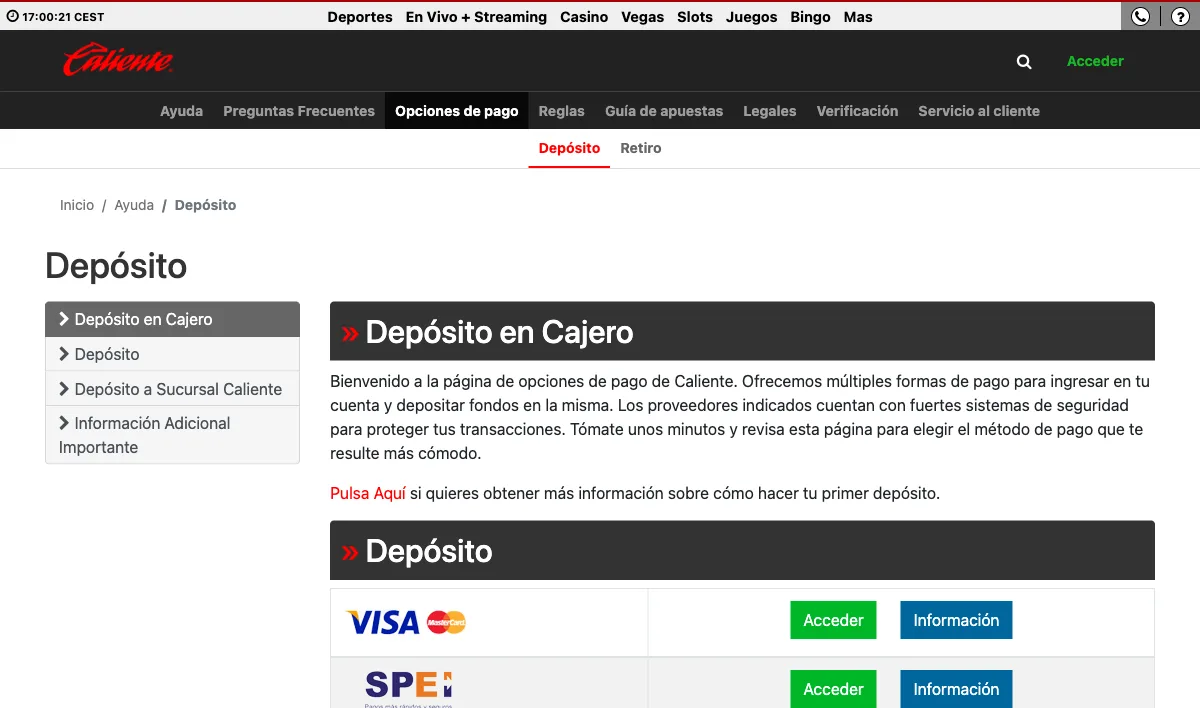Expand Depósito a Sucursal Caliente item
Screen dimensions: 1200x708
click(172, 389)
